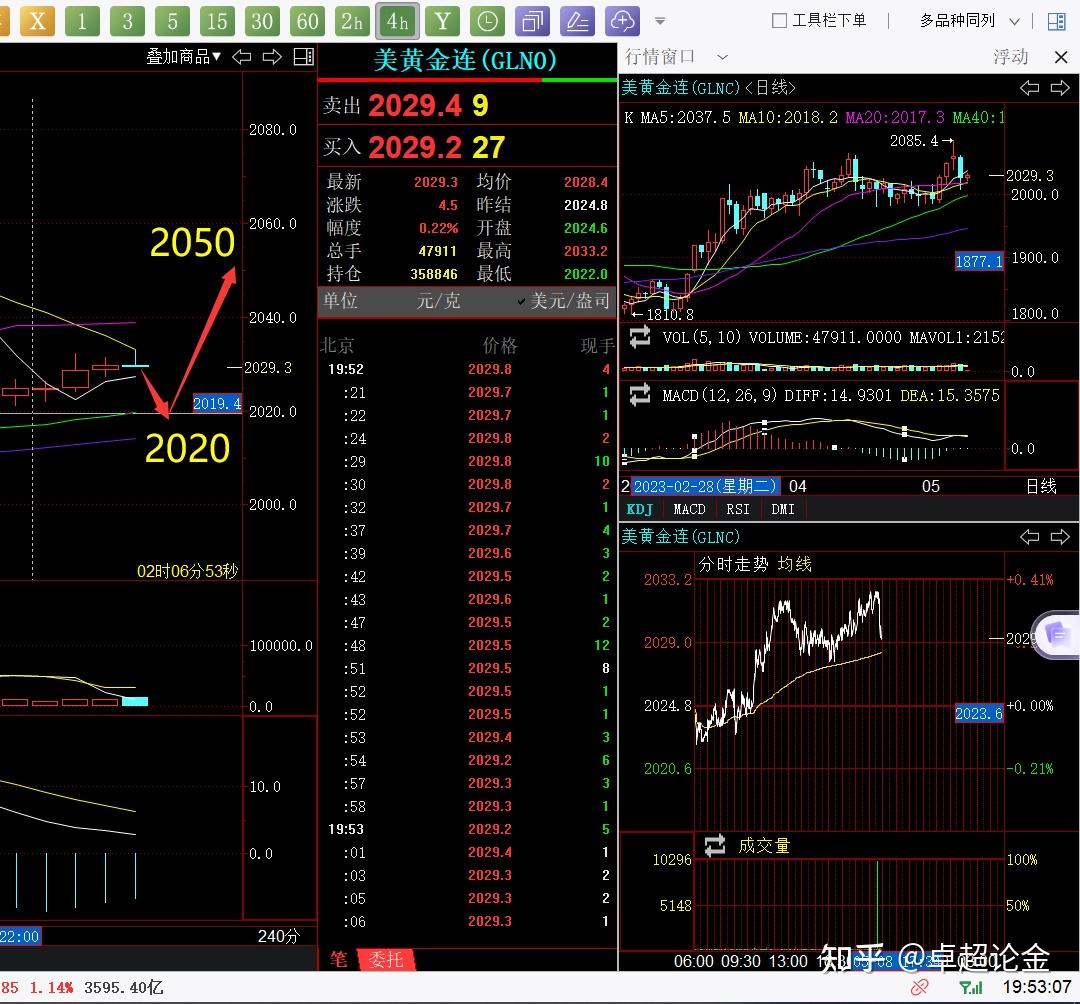Click the red link status icon in status bar
This screenshot has height=1004, width=1080.
(x=919, y=987)
